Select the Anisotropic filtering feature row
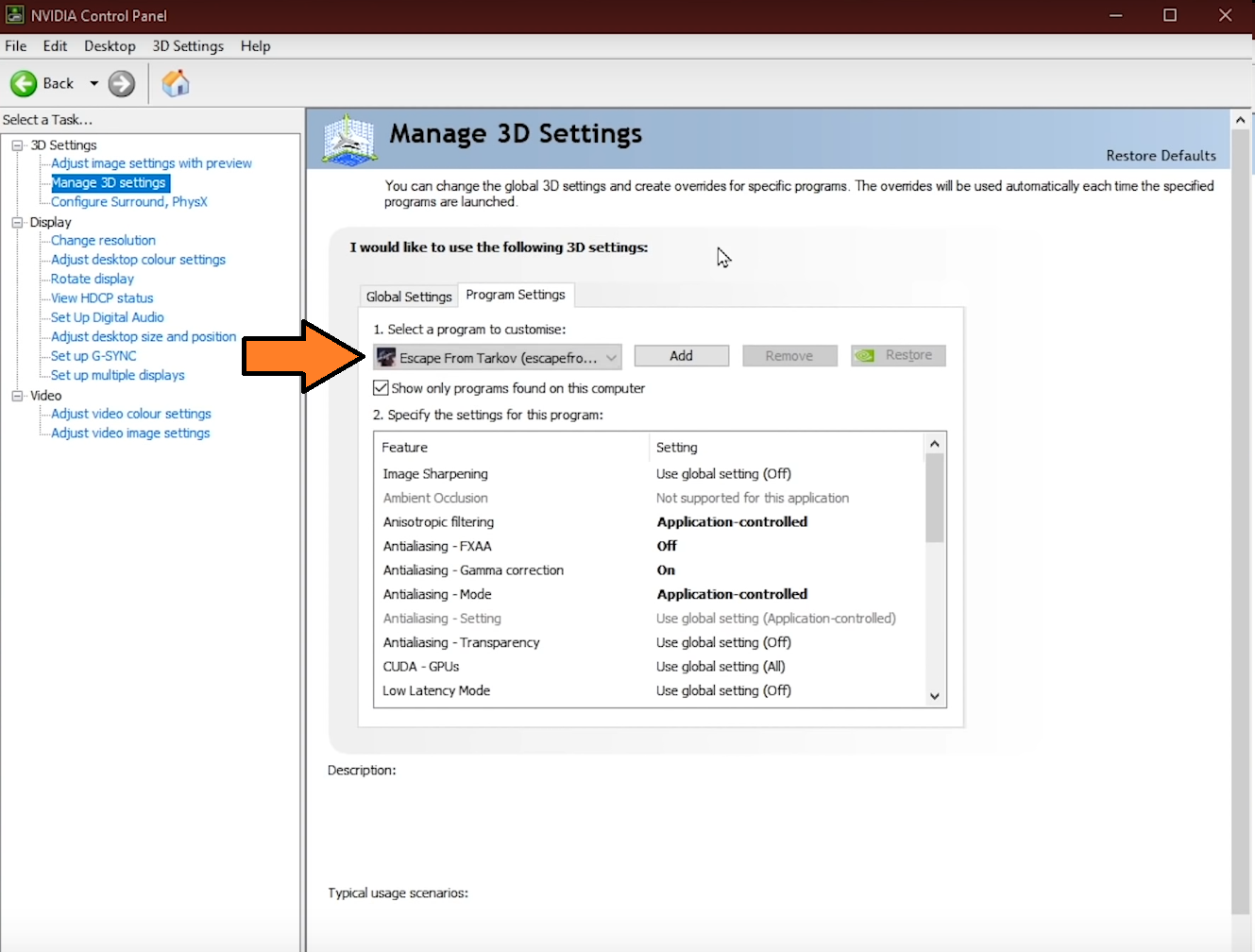The image size is (1255, 952). point(650,522)
